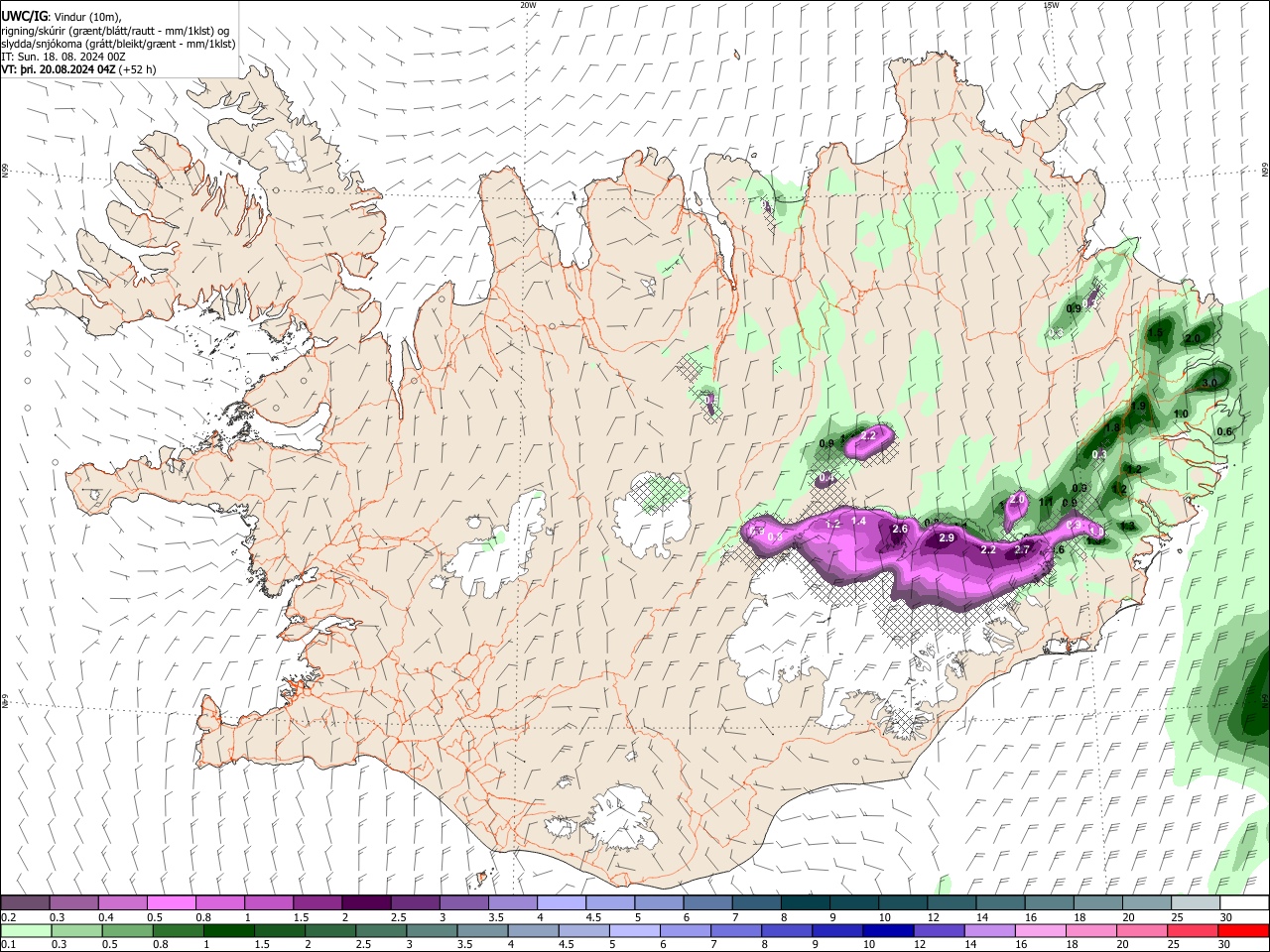Click the 'UWC/IG: Vindur (10m)' title text
Image resolution: width=1270 pixels, height=952 pixels.
point(62,16)
